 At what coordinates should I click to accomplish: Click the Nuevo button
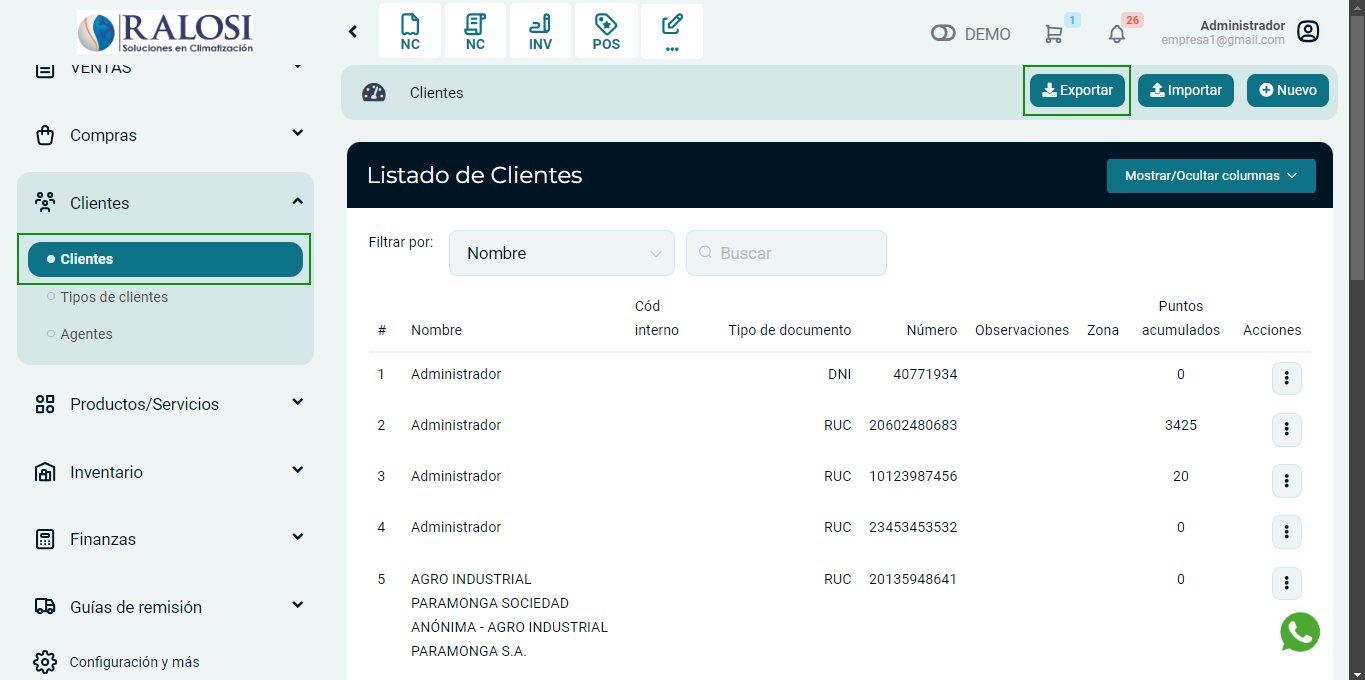pos(1287,90)
